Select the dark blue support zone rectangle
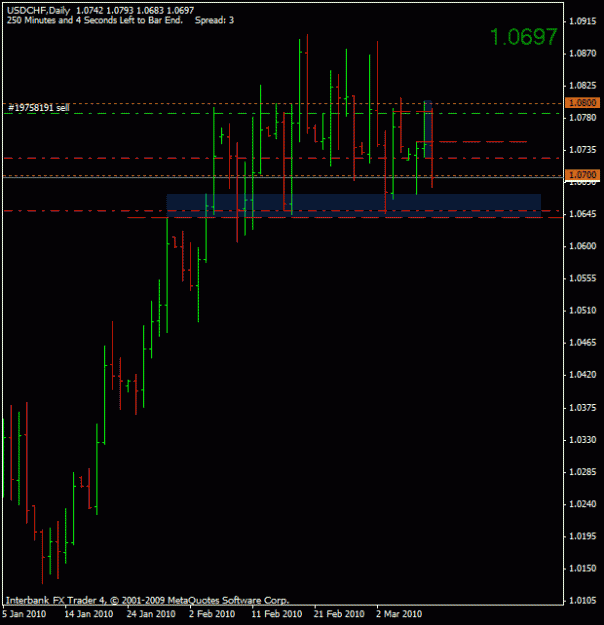The width and height of the screenshot is (604, 625). click(354, 206)
